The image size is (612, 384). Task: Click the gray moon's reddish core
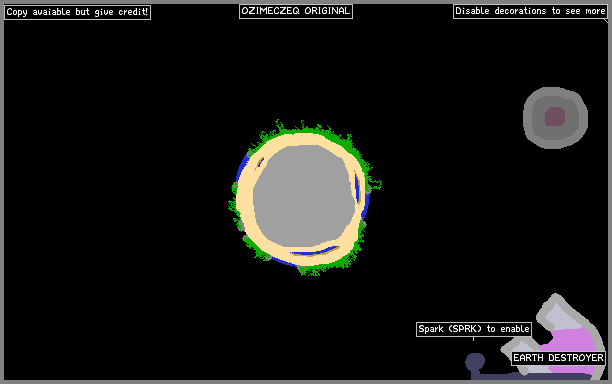(555, 116)
